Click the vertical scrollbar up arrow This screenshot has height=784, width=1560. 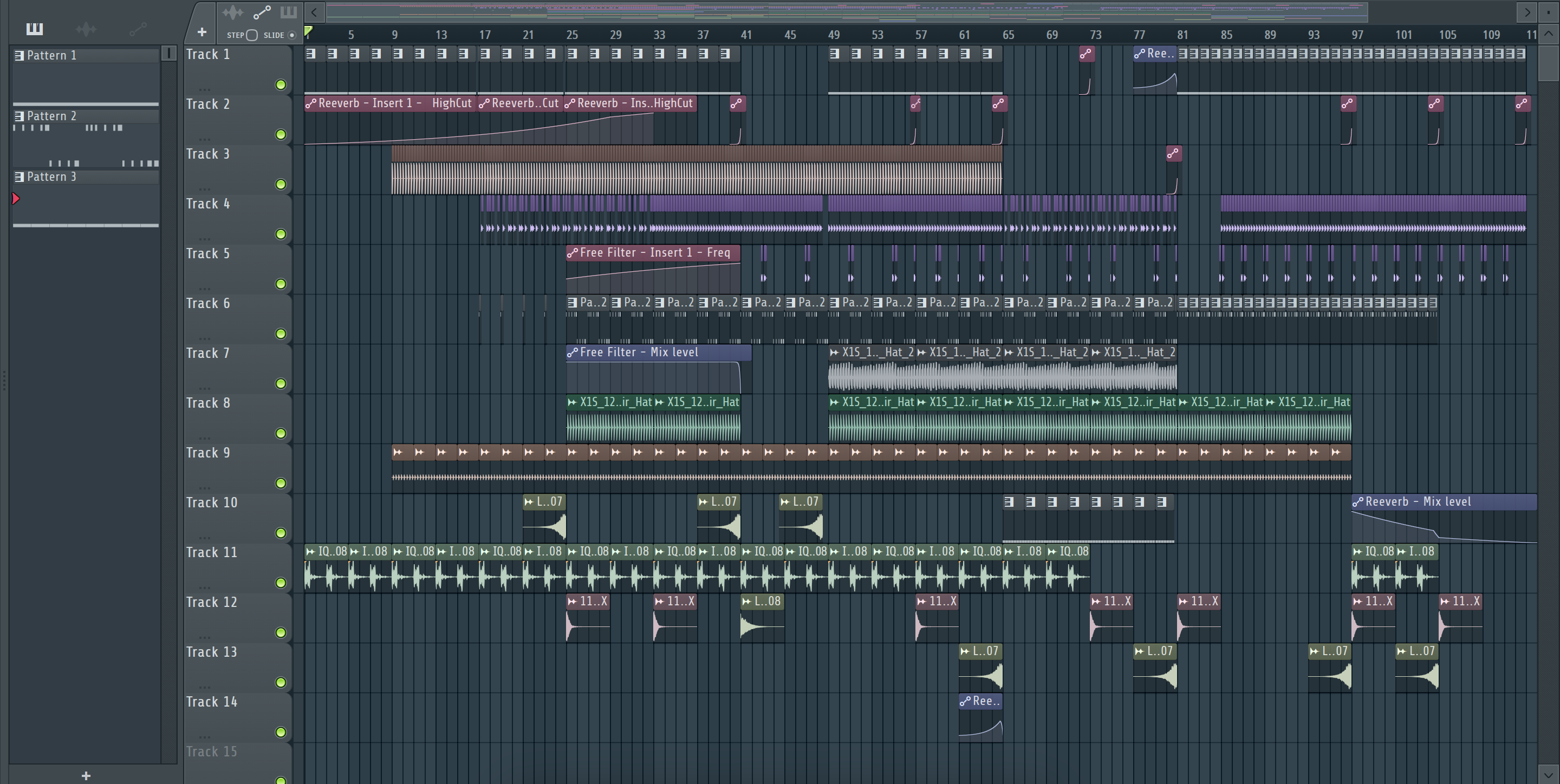(x=1549, y=35)
